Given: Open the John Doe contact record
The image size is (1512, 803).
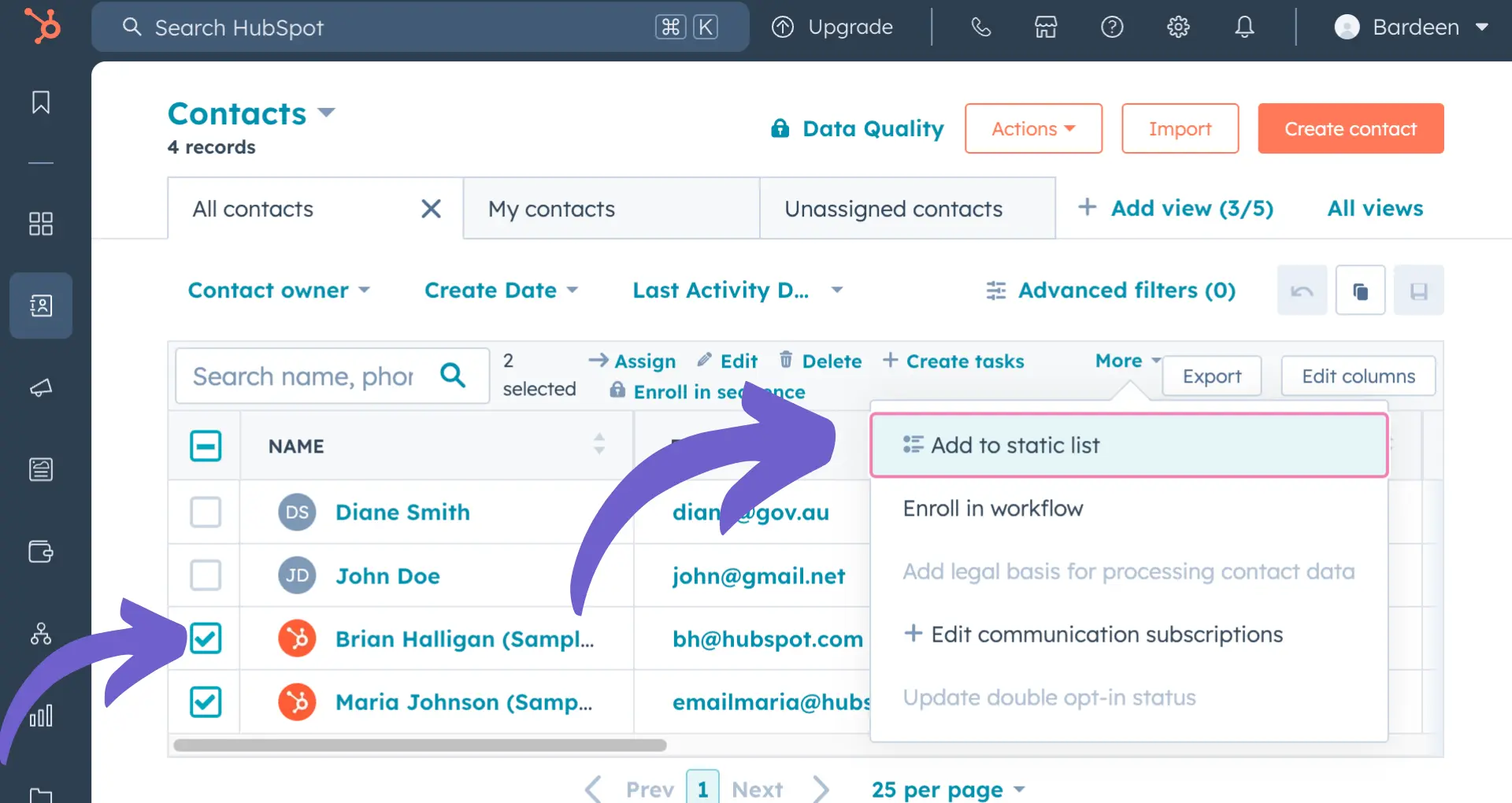Looking at the screenshot, I should pos(387,575).
